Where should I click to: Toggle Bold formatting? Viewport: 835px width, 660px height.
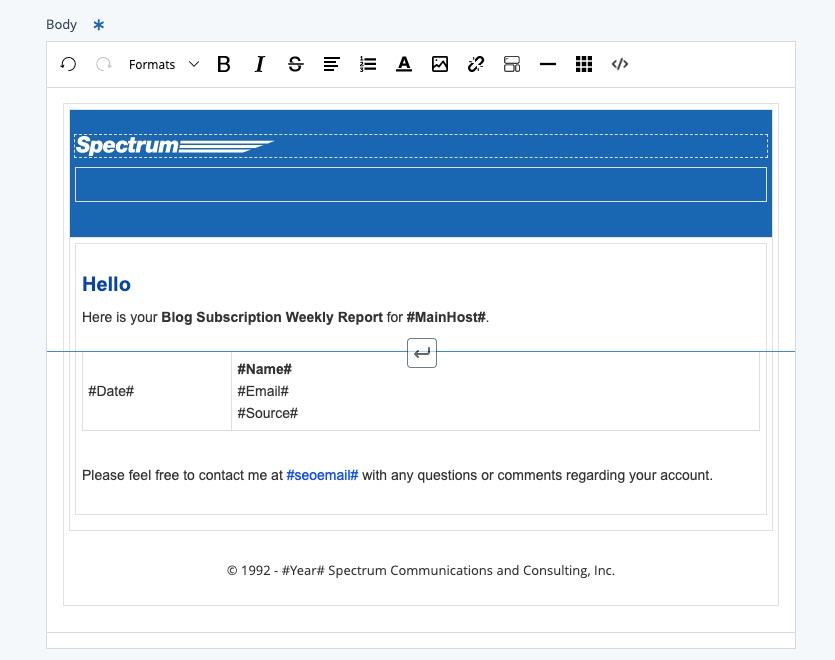pyautogui.click(x=224, y=64)
